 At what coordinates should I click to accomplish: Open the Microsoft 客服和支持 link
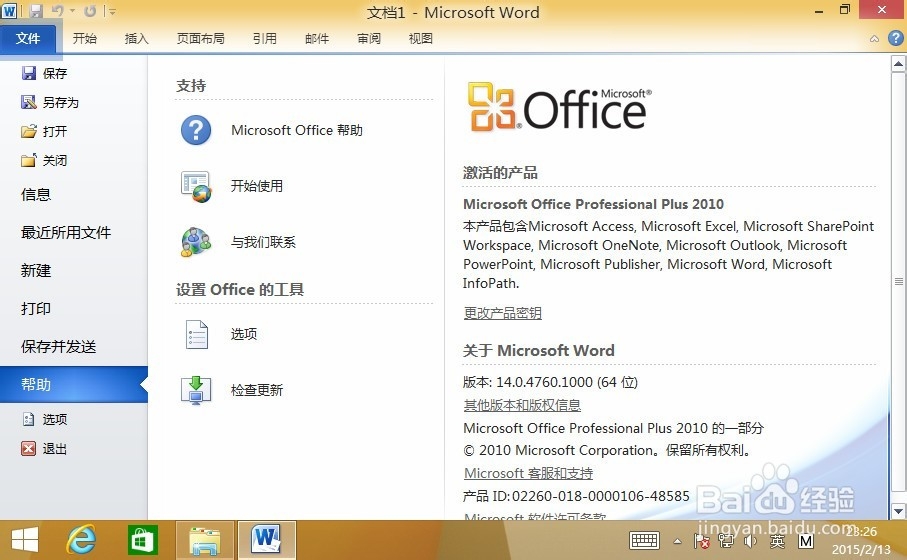528,473
